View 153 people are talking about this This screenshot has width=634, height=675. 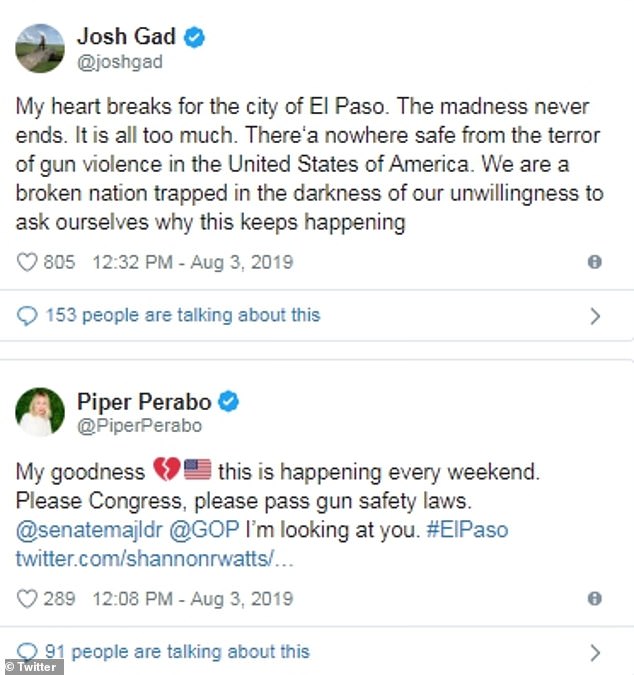(182, 316)
